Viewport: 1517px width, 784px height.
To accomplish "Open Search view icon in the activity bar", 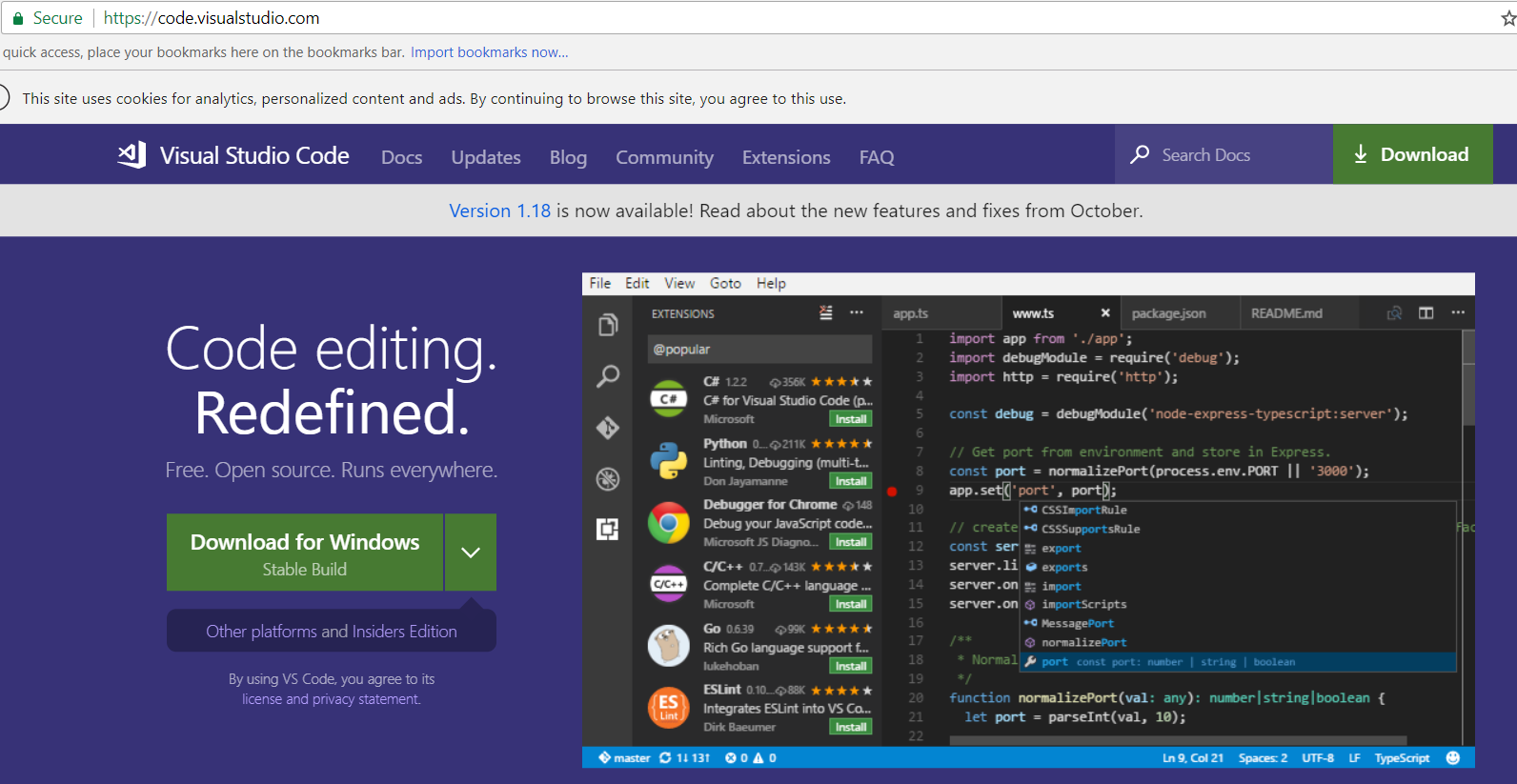I will (x=608, y=376).
